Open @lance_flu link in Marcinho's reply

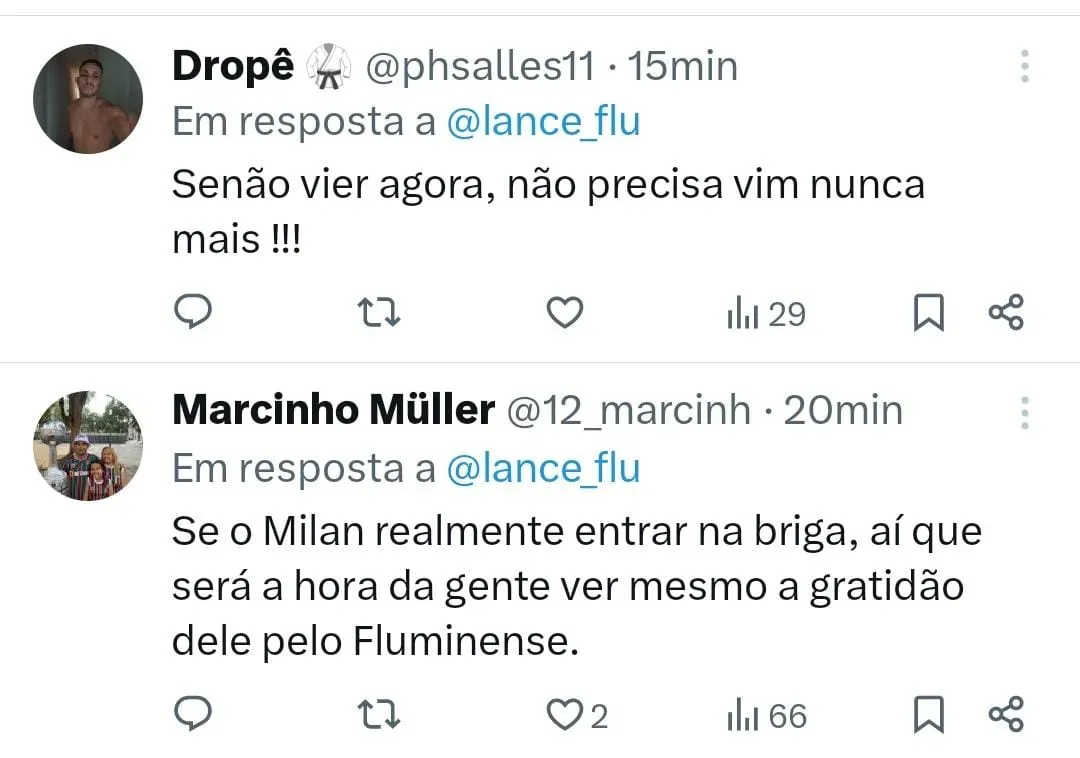click(543, 468)
